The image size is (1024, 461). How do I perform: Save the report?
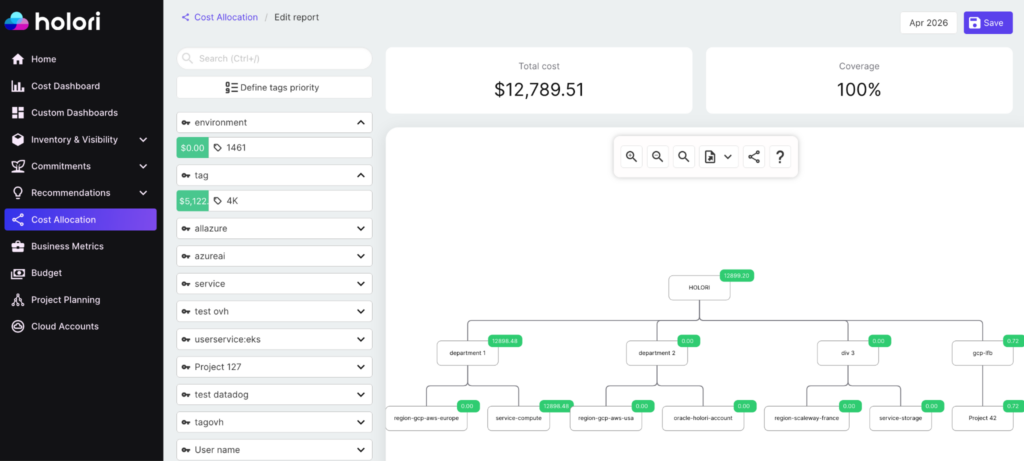(988, 23)
